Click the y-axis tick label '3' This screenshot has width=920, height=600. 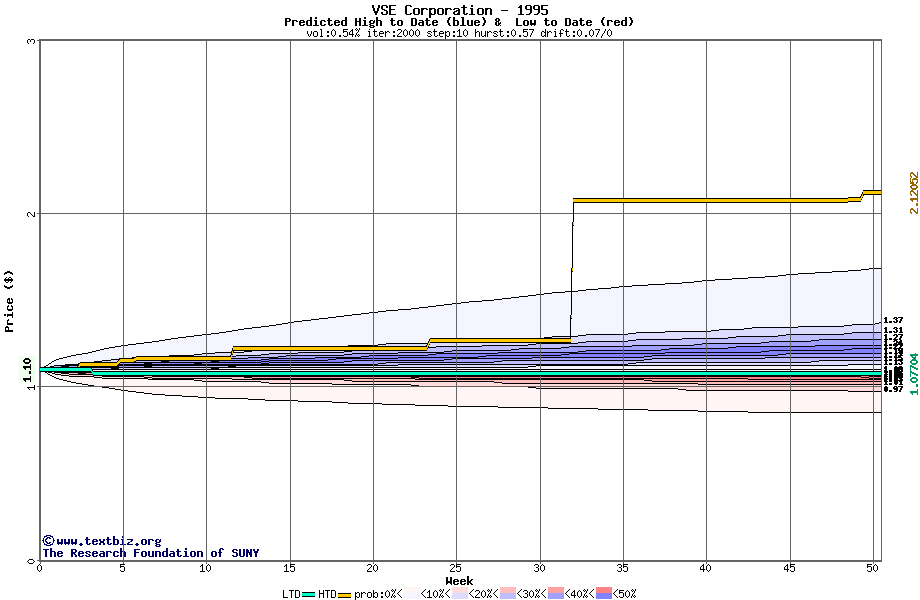[x=32, y=41]
